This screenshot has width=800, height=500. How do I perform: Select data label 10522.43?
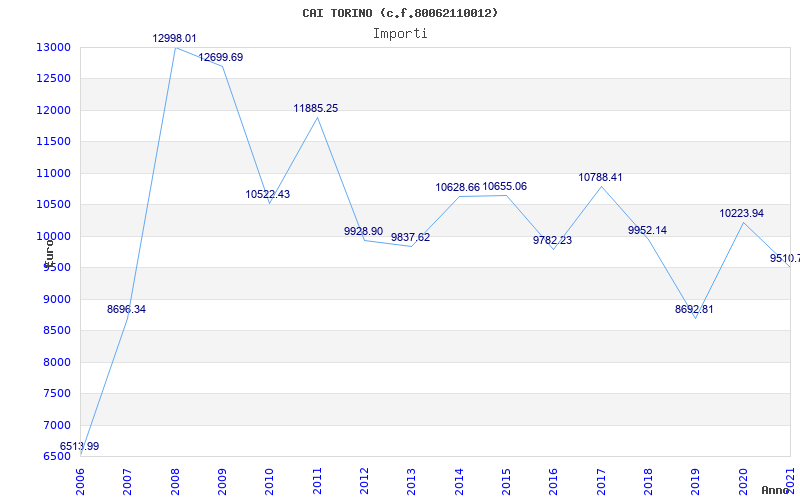(268, 194)
